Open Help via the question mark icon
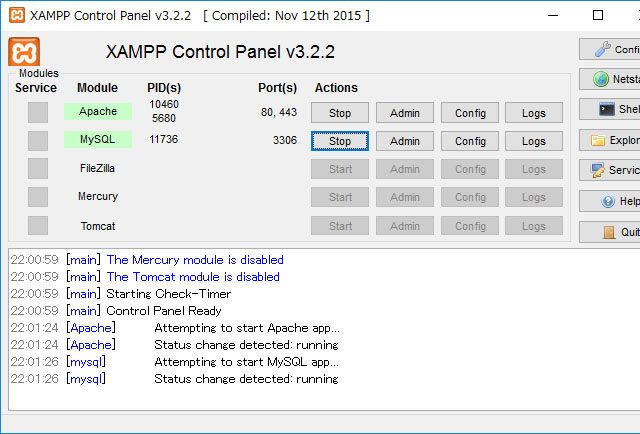This screenshot has height=434, width=640. point(609,201)
